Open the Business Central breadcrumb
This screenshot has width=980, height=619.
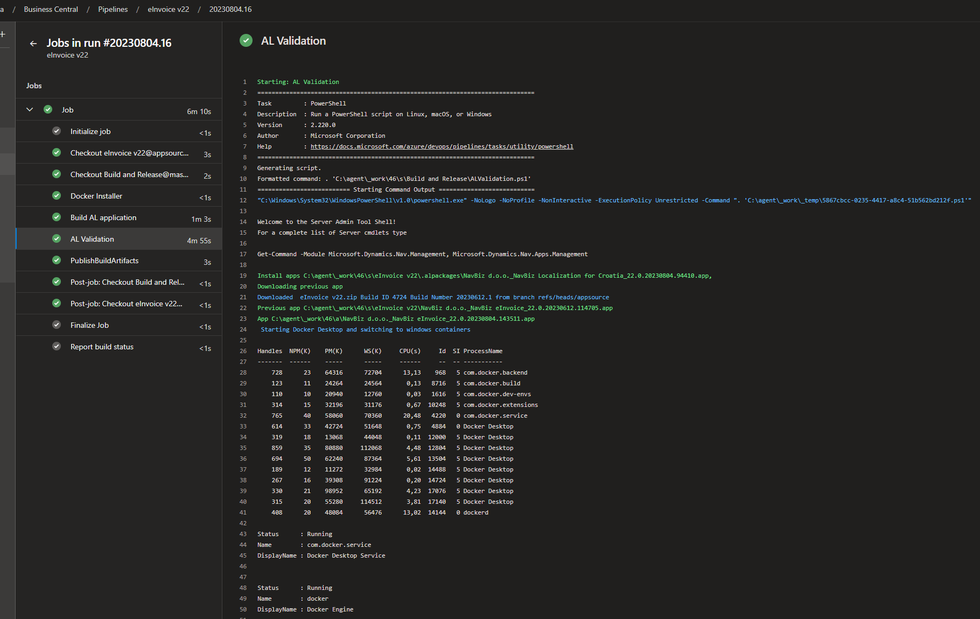tap(51, 9)
